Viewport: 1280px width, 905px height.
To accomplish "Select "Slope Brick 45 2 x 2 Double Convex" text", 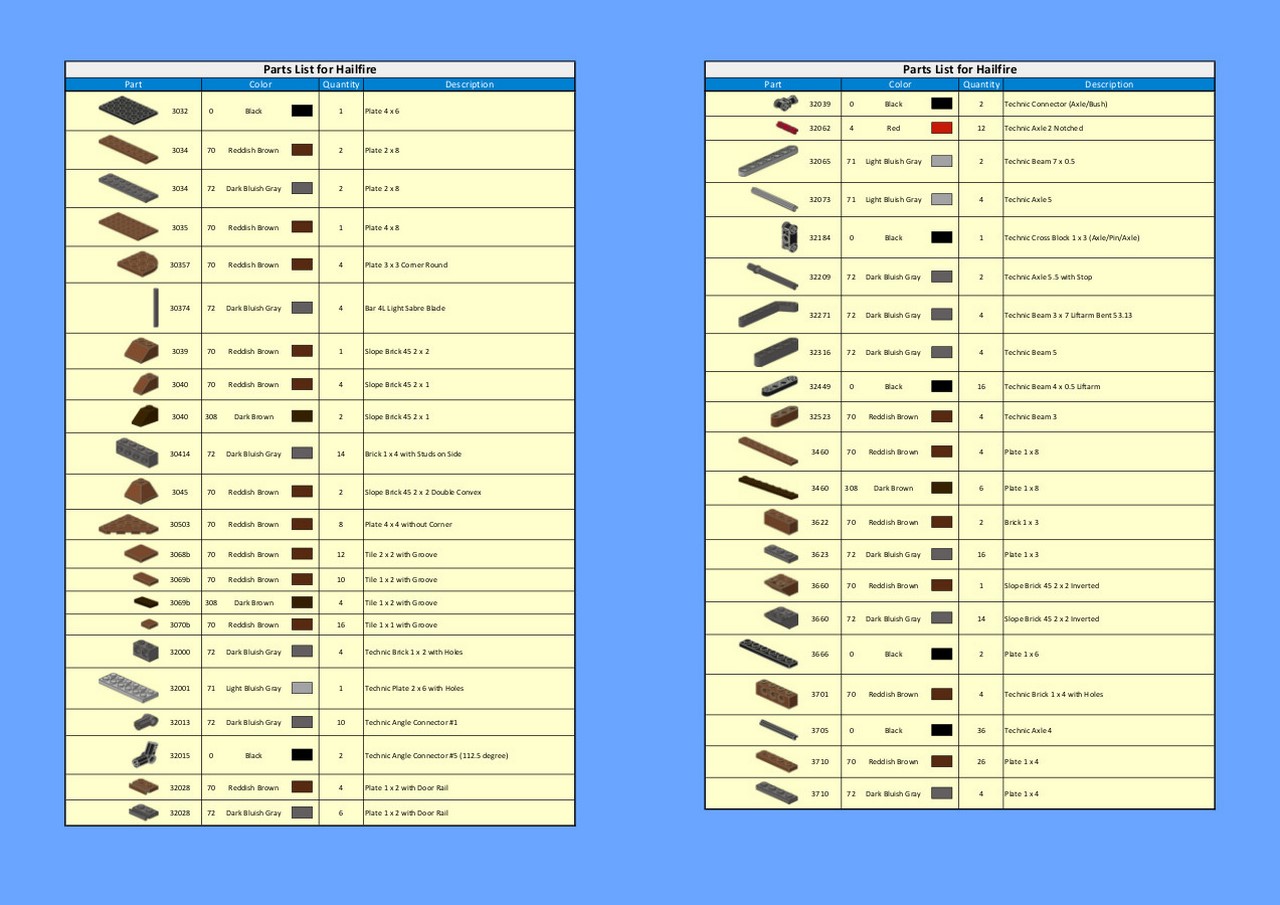I will coord(423,492).
